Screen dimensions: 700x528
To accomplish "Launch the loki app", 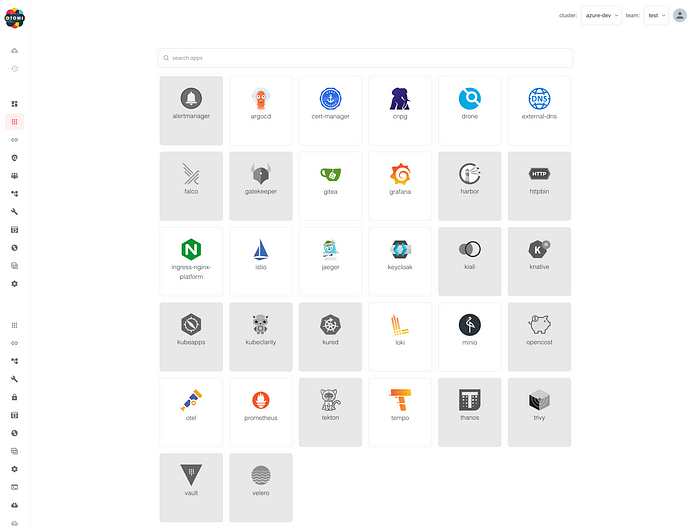I will click(x=400, y=337).
